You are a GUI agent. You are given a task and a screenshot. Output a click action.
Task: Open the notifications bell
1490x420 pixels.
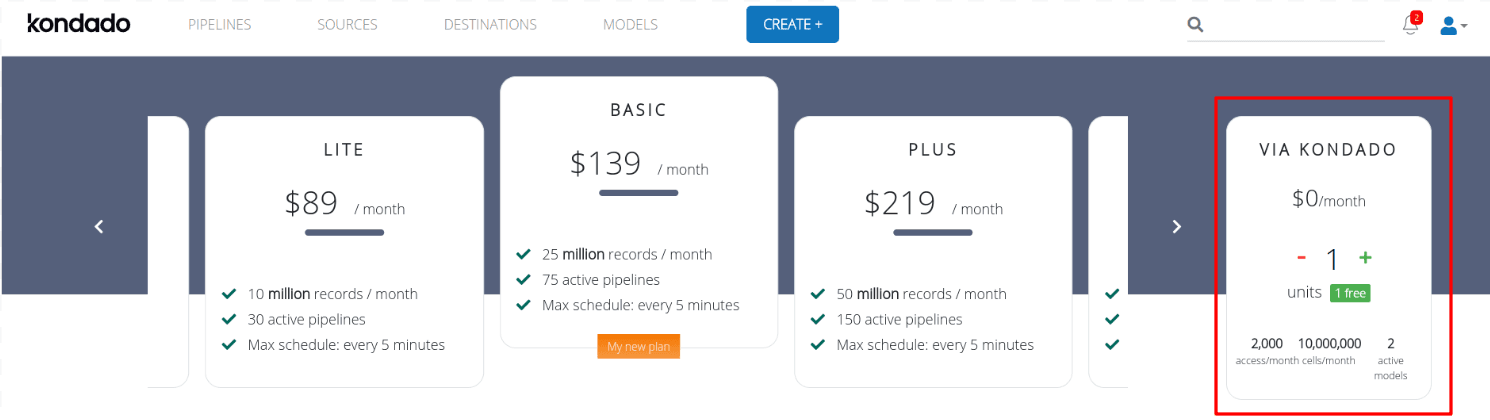pos(1410,26)
